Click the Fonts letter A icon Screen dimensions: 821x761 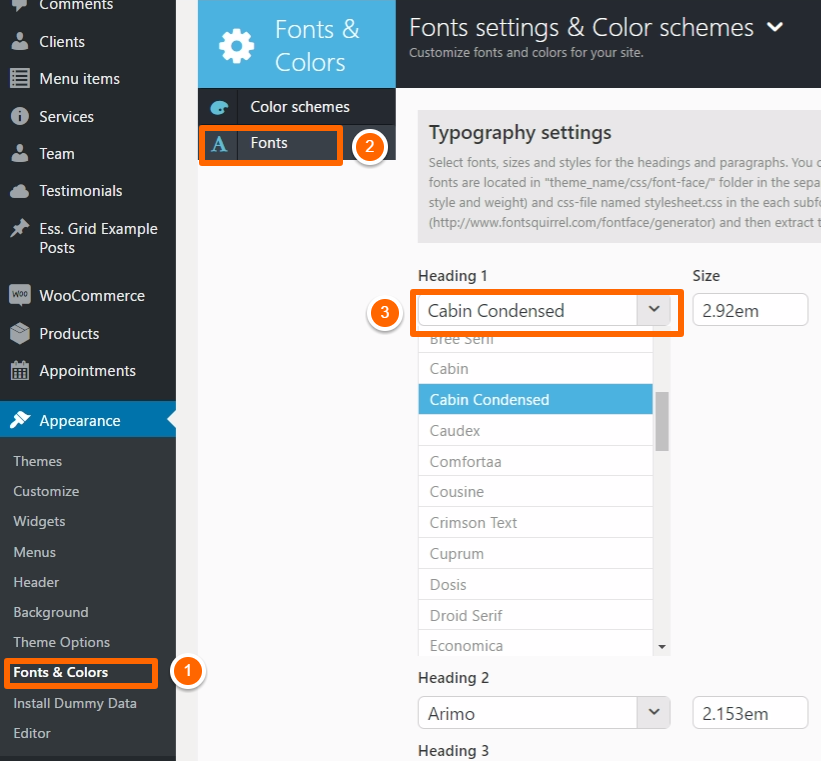pyautogui.click(x=219, y=144)
